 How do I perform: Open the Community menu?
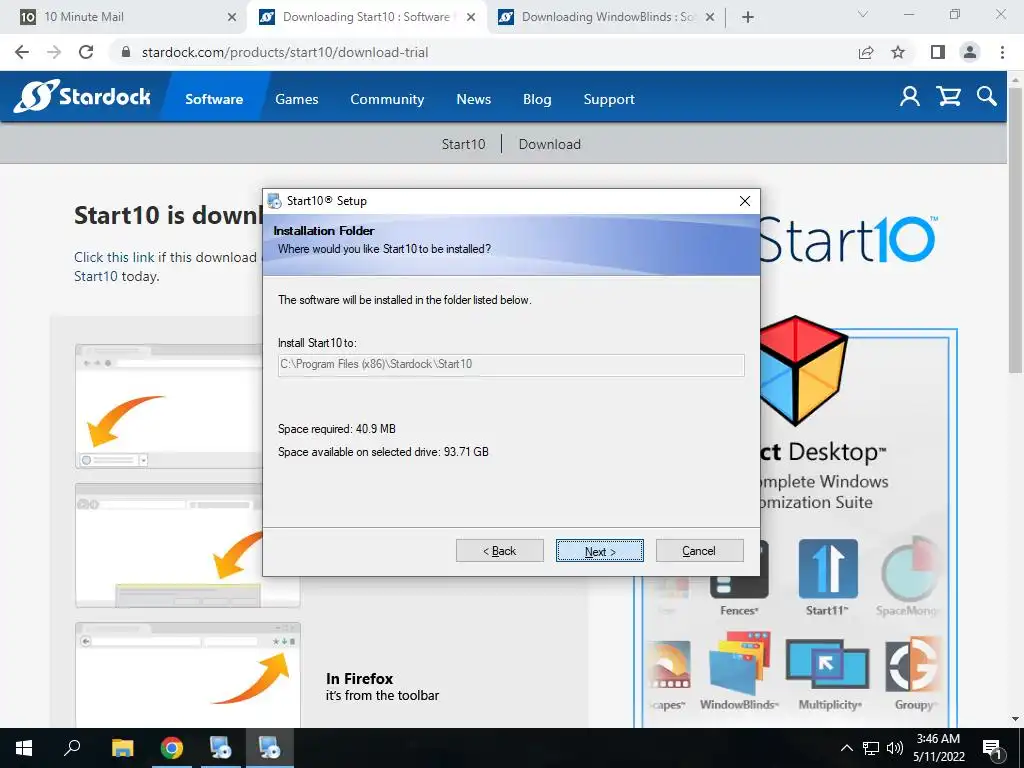(x=387, y=99)
